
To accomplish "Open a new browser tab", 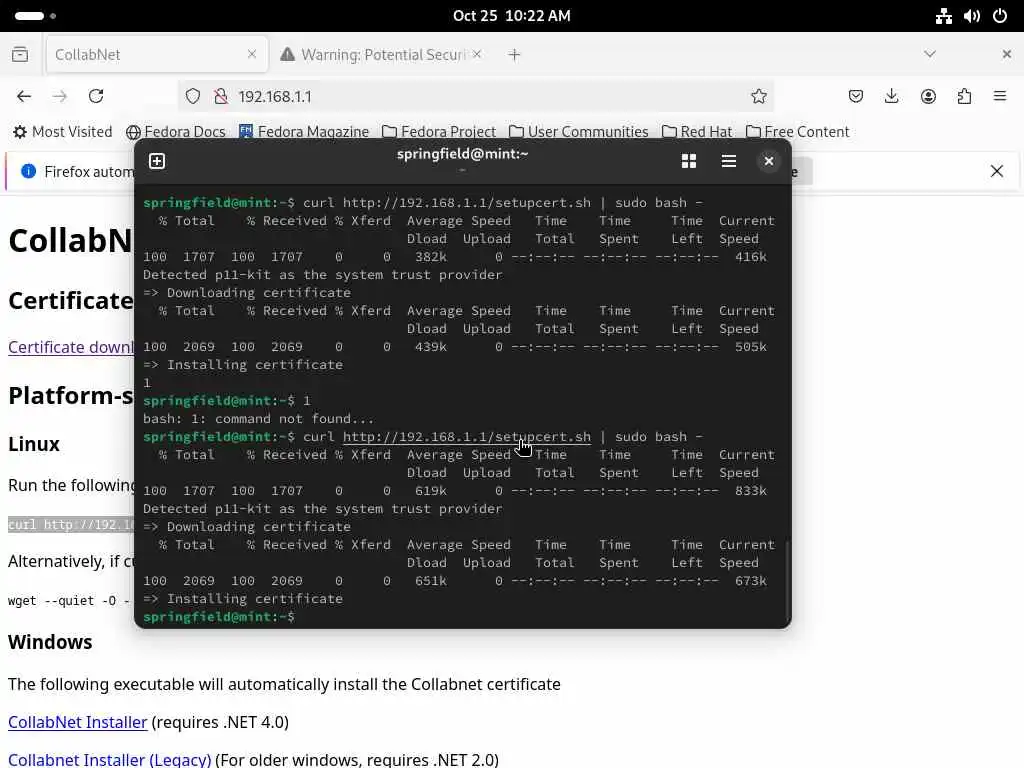I will click(515, 55).
